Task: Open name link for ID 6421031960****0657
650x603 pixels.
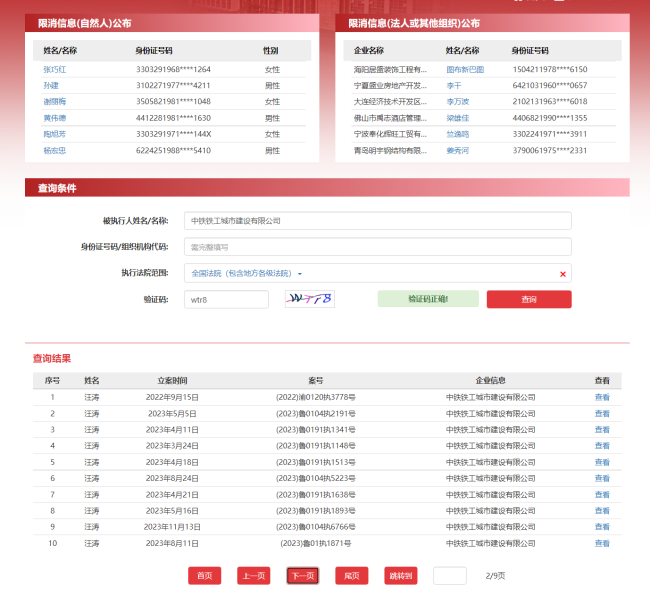Action: pyautogui.click(x=454, y=85)
